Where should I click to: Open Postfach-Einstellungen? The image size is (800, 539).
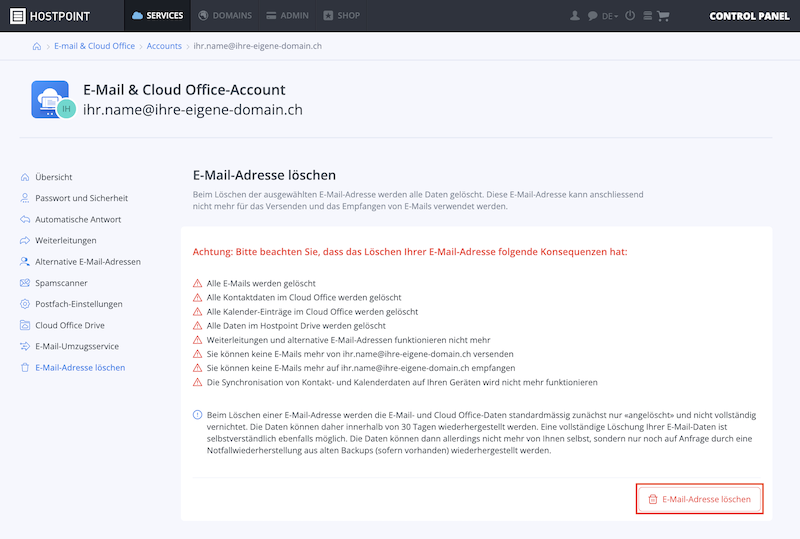79,304
